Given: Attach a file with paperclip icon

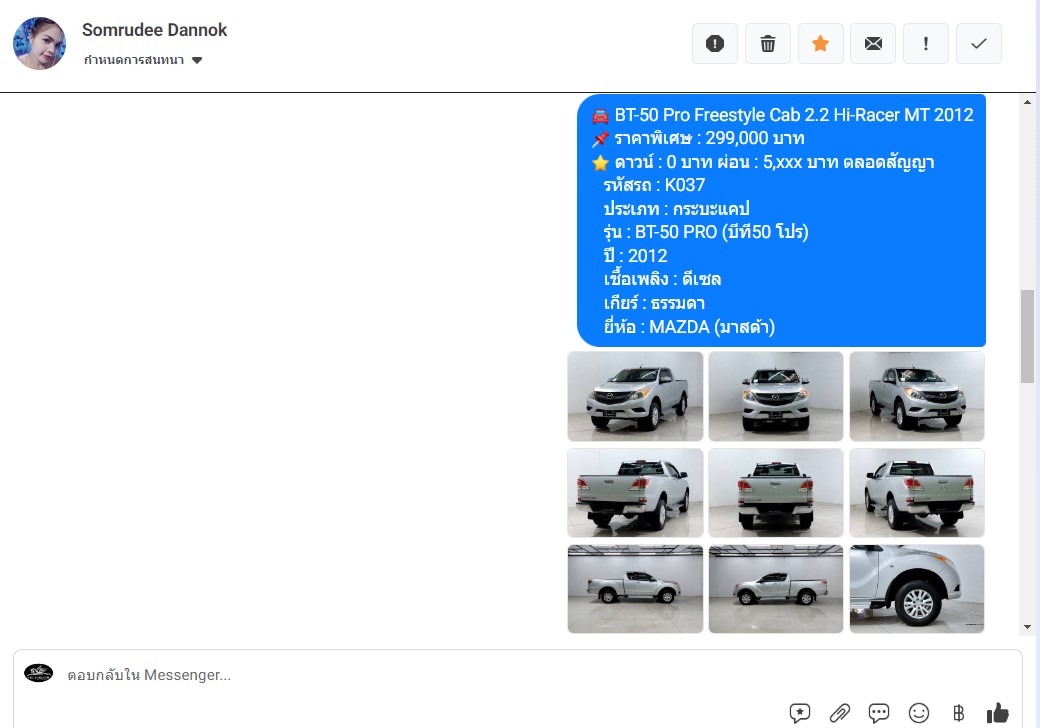Looking at the screenshot, I should [x=840, y=713].
